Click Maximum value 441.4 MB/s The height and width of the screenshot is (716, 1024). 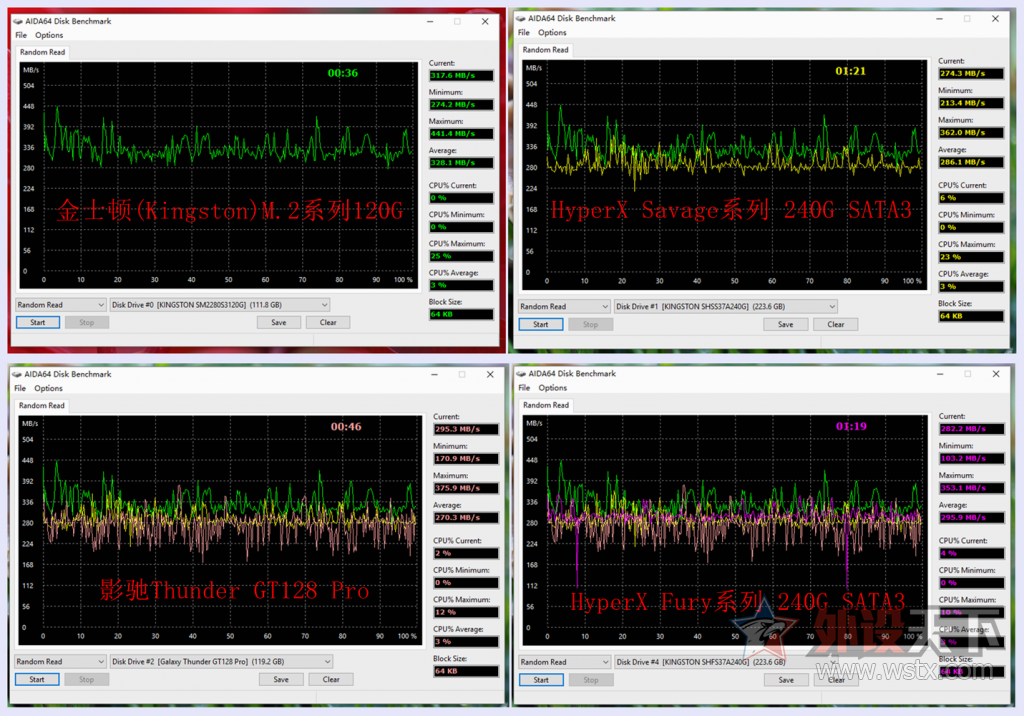461,133
